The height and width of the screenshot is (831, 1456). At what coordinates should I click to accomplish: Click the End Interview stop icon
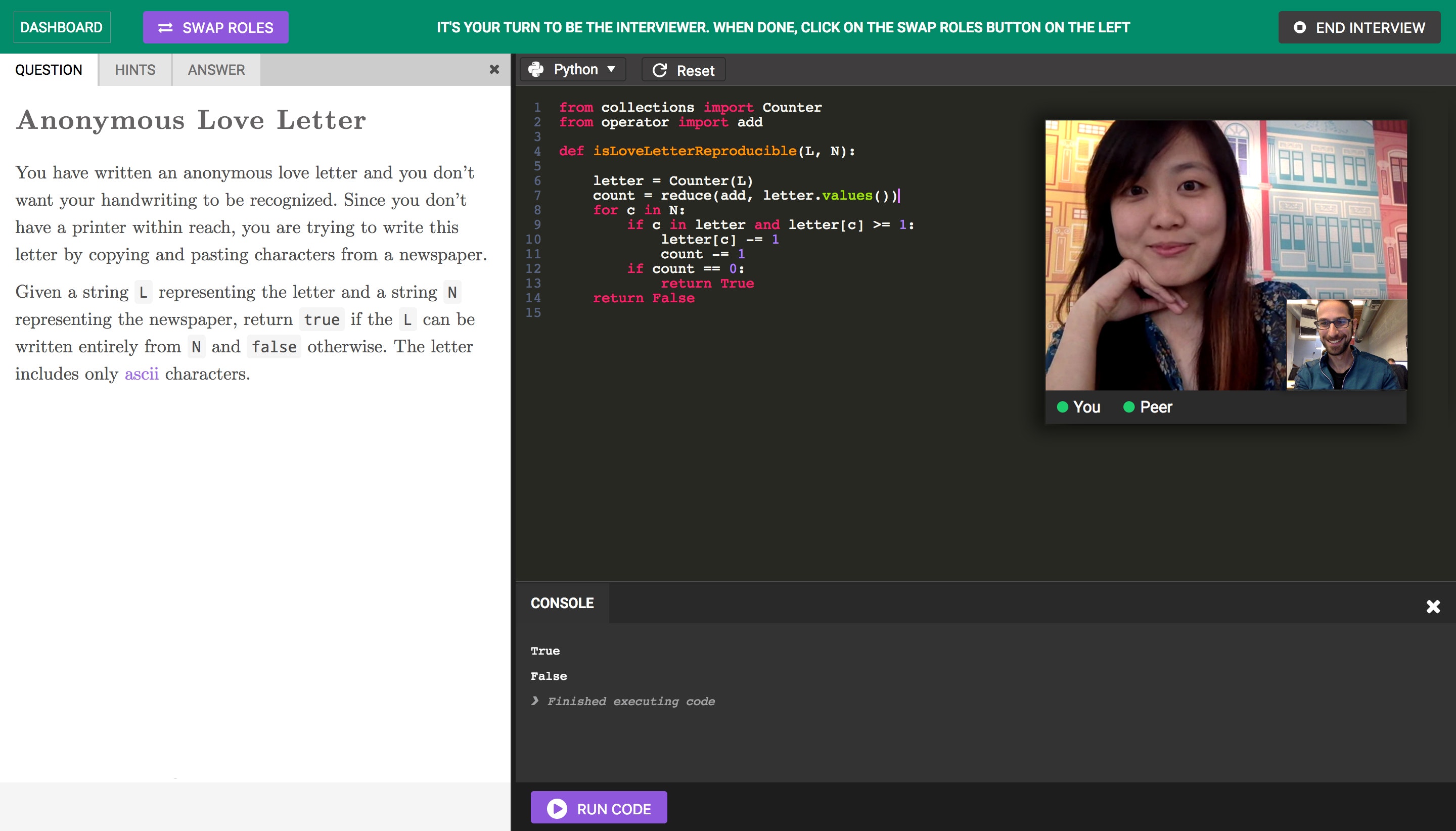click(x=1300, y=27)
